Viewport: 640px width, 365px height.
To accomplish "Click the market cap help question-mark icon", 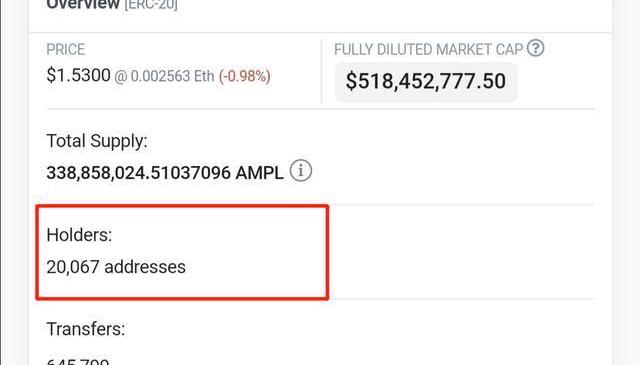I will pyautogui.click(x=535, y=48).
